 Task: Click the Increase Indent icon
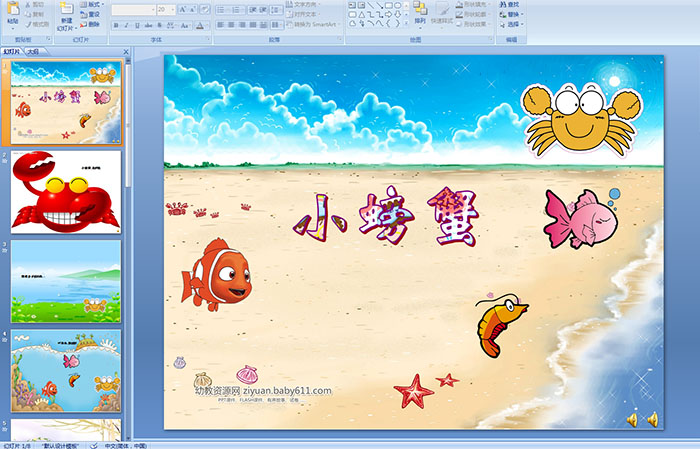point(263,10)
